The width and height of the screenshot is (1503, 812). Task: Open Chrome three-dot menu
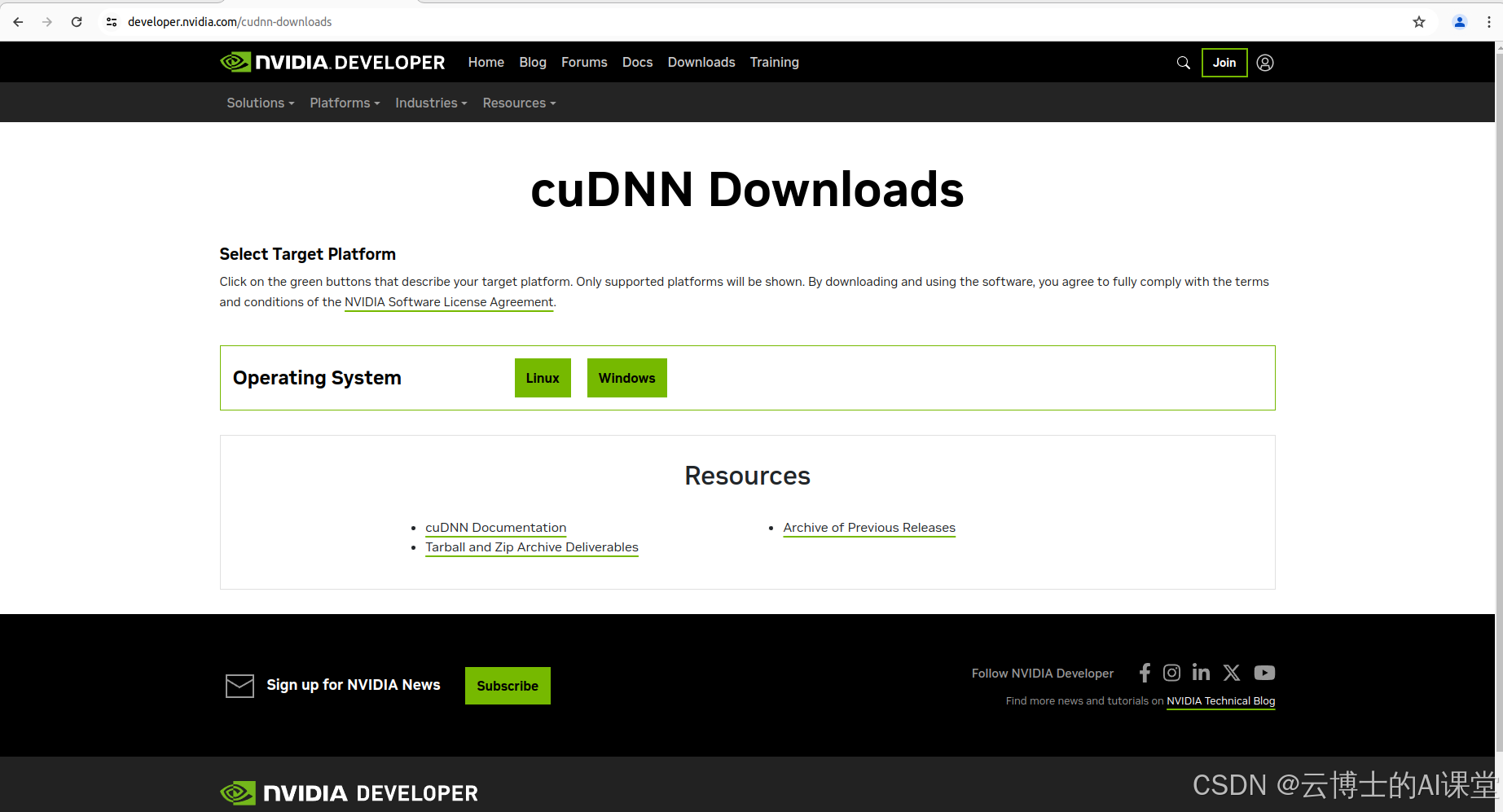click(1489, 22)
